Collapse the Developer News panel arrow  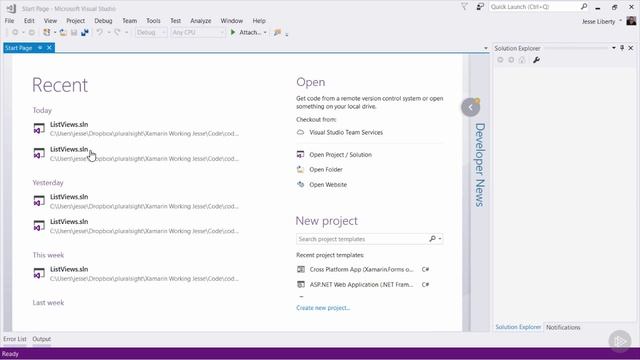pyautogui.click(x=470, y=107)
